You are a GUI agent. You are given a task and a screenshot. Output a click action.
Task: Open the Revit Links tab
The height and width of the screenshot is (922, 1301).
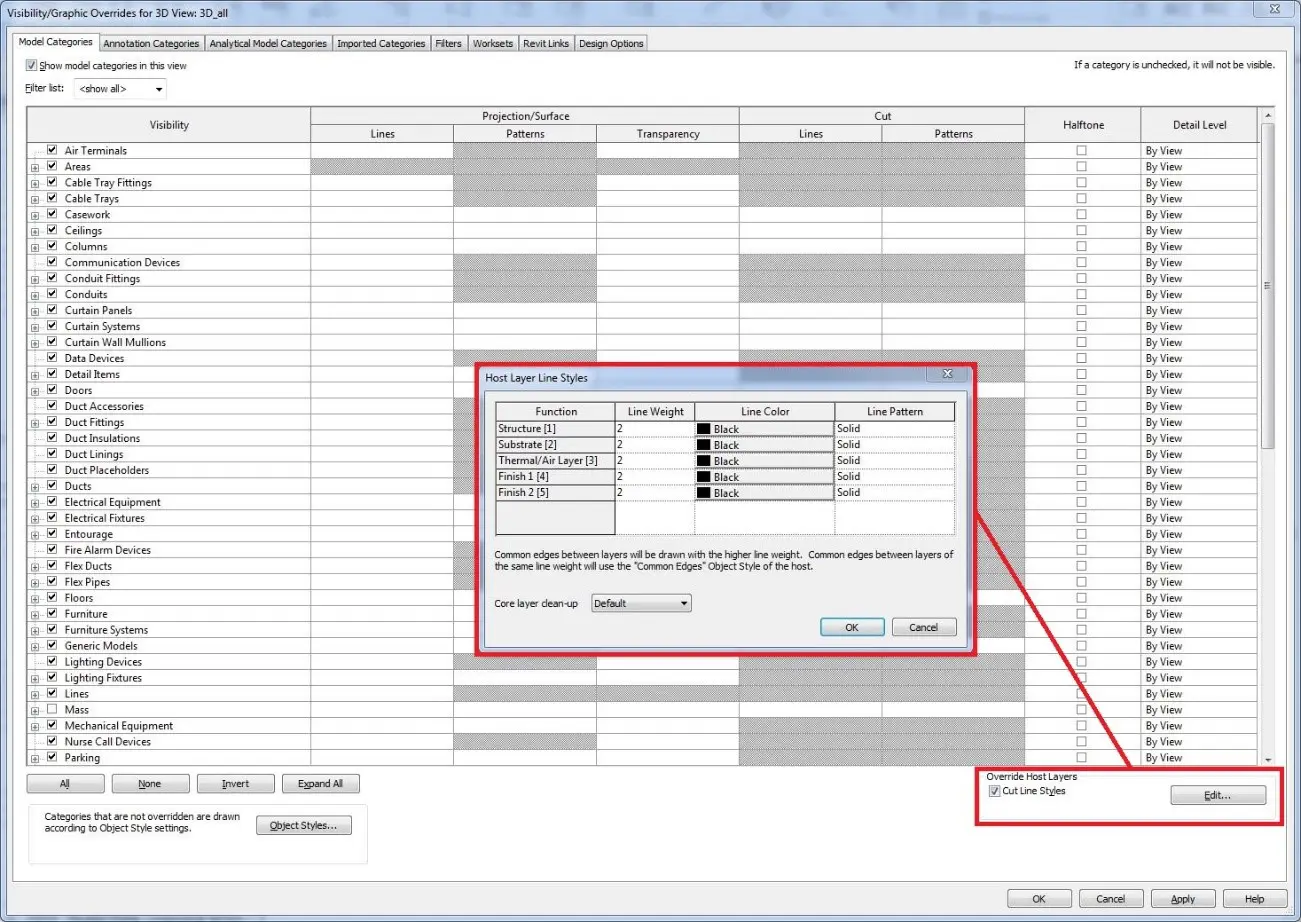[x=546, y=43]
